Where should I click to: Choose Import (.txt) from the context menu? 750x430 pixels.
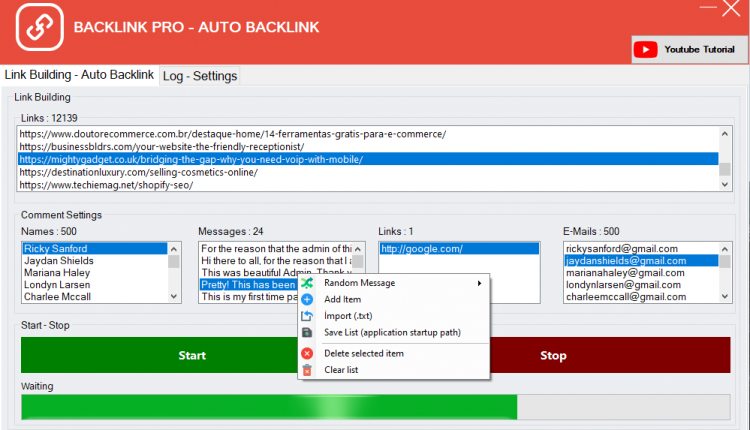point(394,316)
